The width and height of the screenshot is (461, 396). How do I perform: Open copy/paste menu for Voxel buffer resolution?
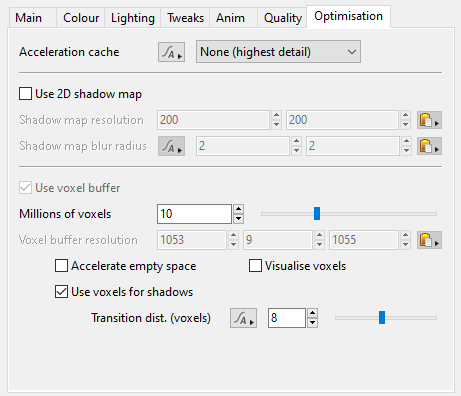coord(429,240)
